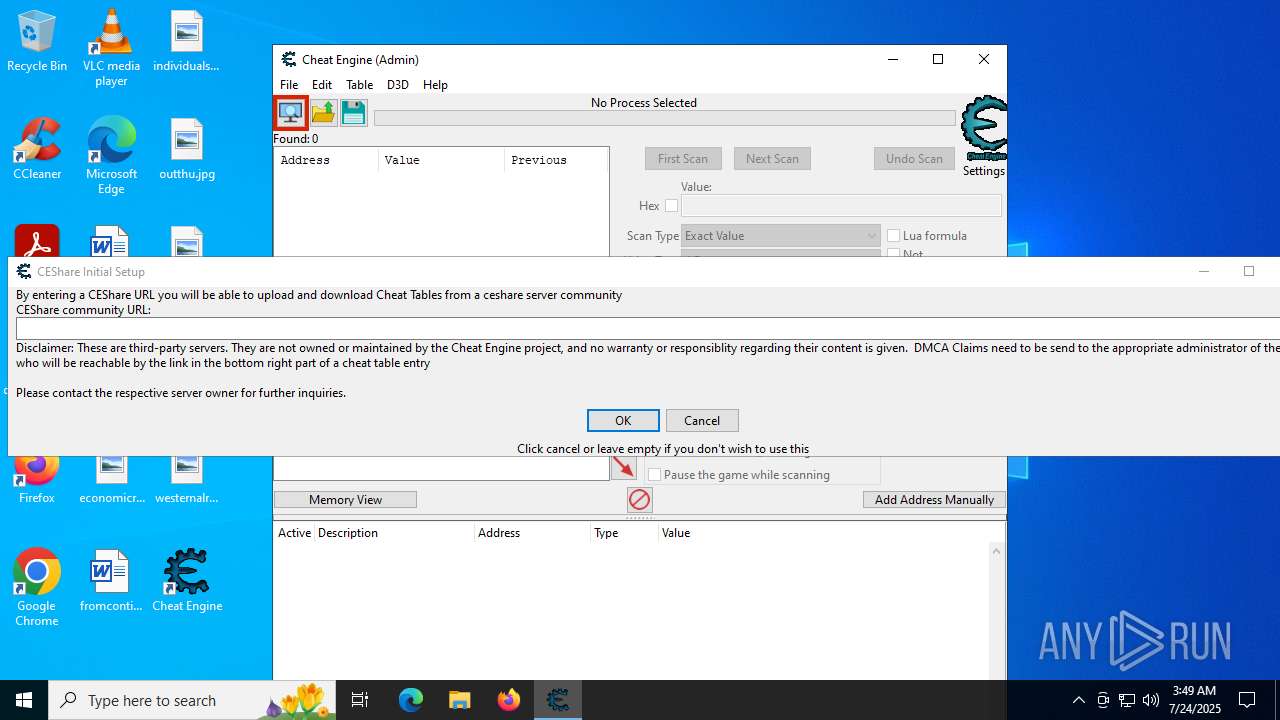Viewport: 1280px width, 720px height.
Task: Click the Undo Scan button
Action: click(914, 159)
